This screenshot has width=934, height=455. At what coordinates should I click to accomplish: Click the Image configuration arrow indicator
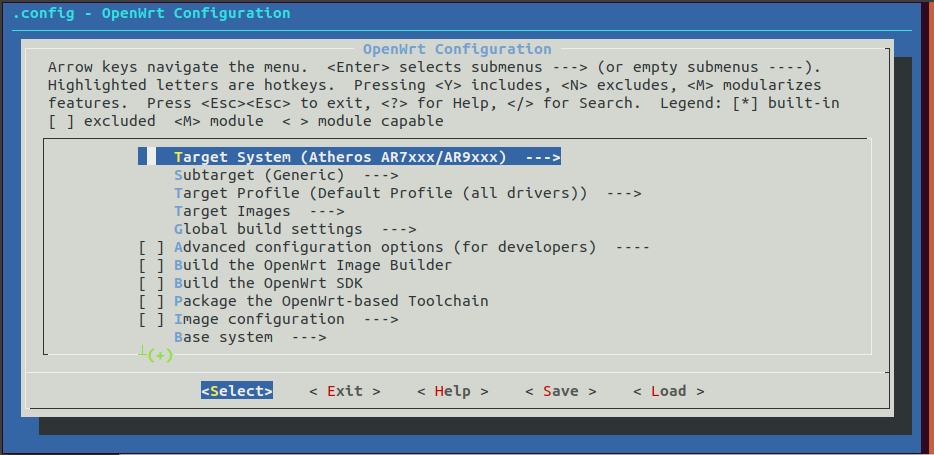point(381,319)
